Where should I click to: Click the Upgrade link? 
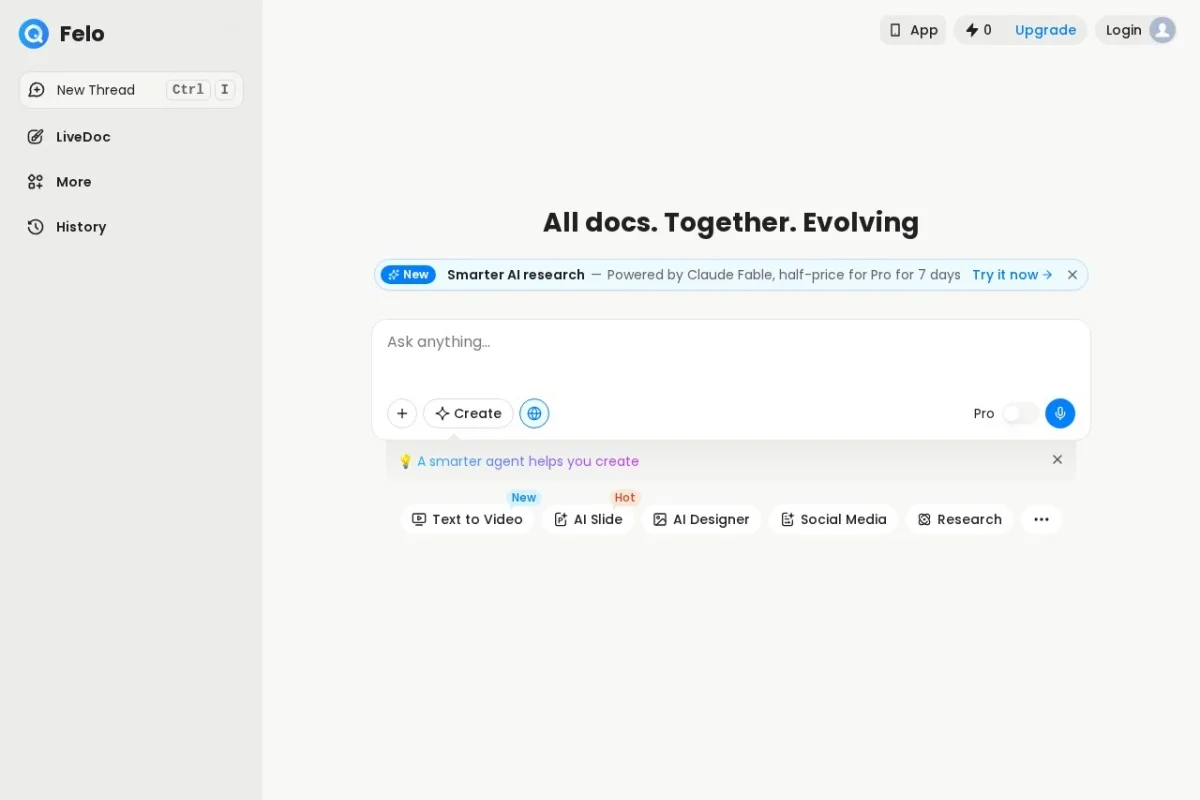[1045, 30]
